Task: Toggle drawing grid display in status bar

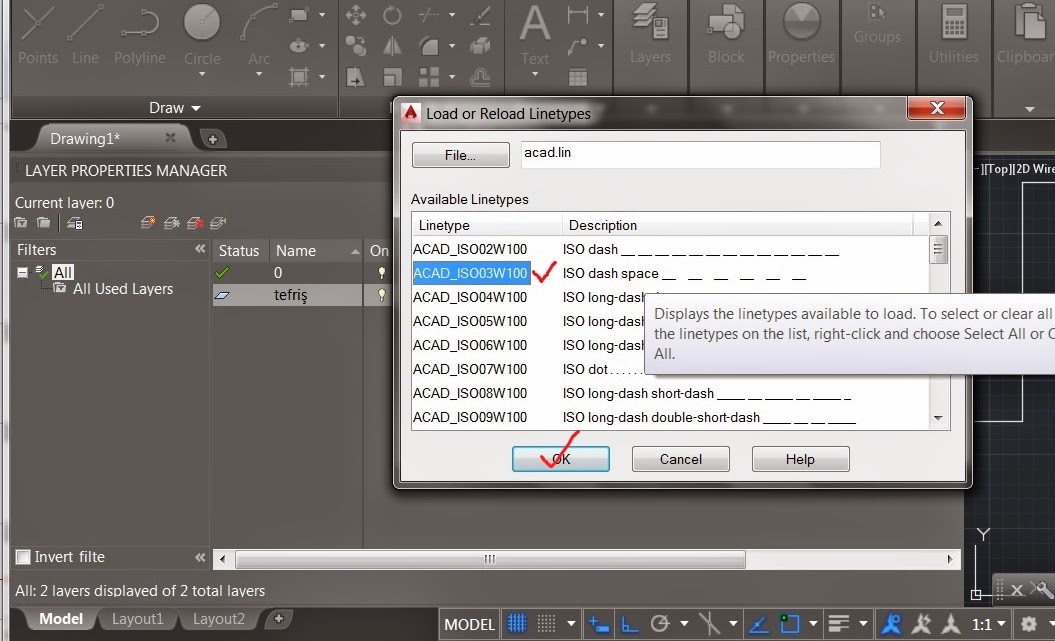Action: 516,624
